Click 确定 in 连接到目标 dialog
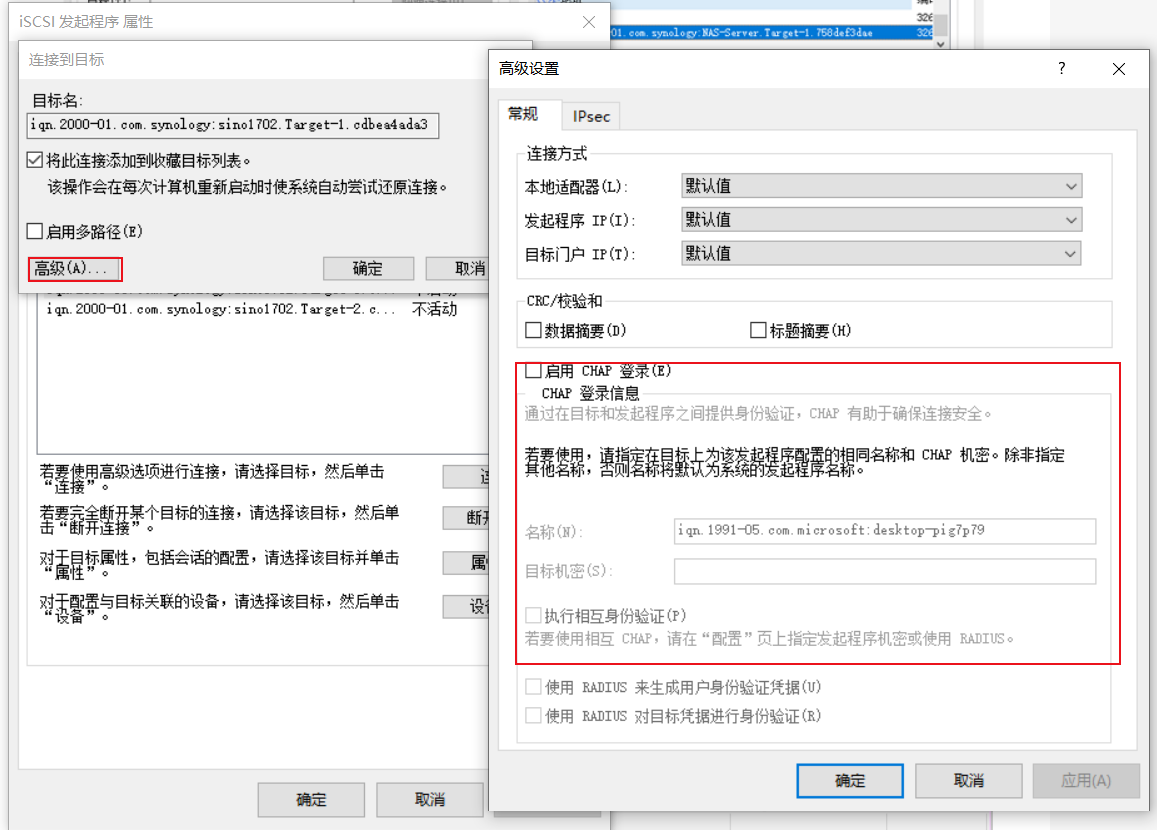1157x830 pixels. click(367, 269)
